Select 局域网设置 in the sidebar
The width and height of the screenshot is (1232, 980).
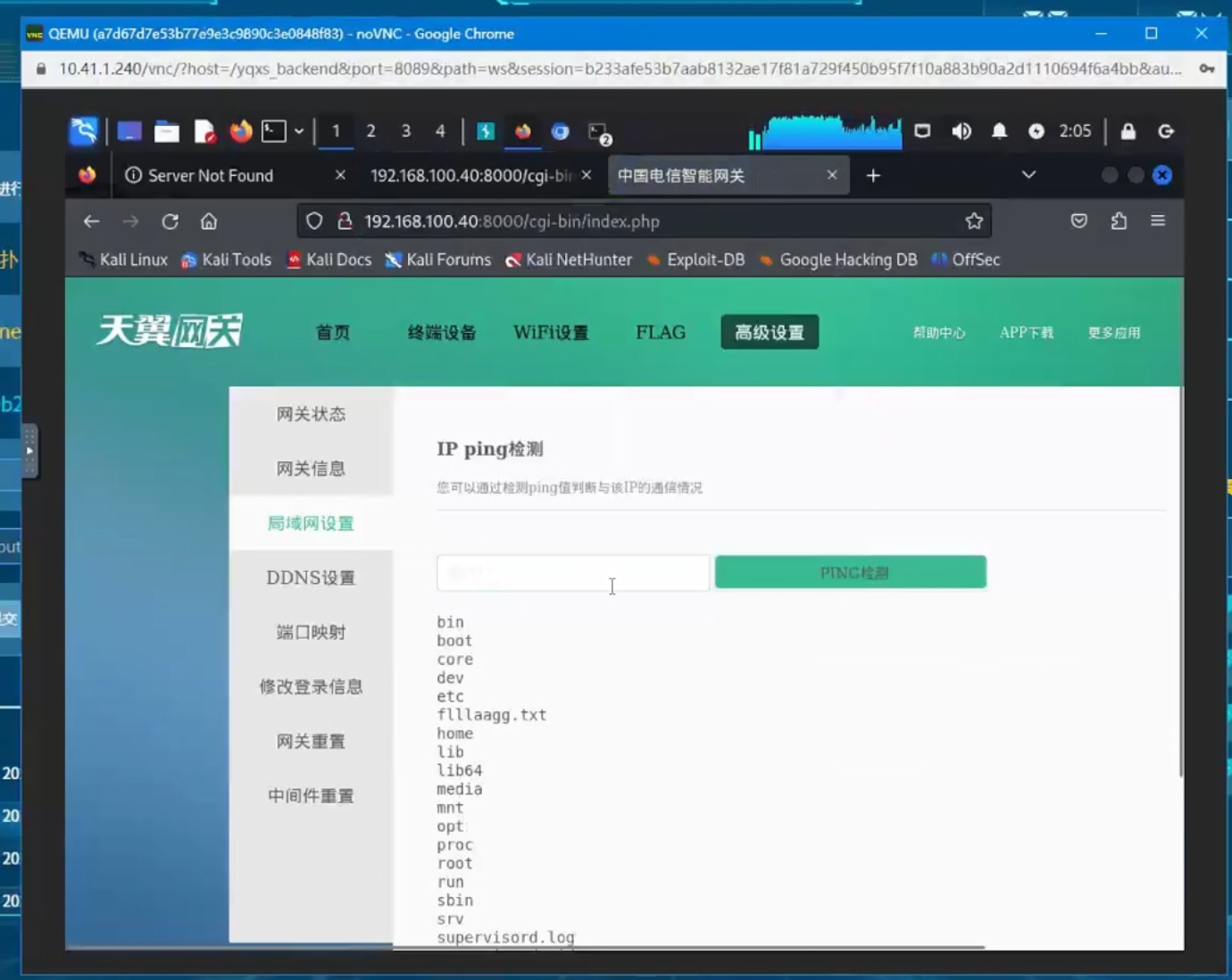(x=311, y=523)
